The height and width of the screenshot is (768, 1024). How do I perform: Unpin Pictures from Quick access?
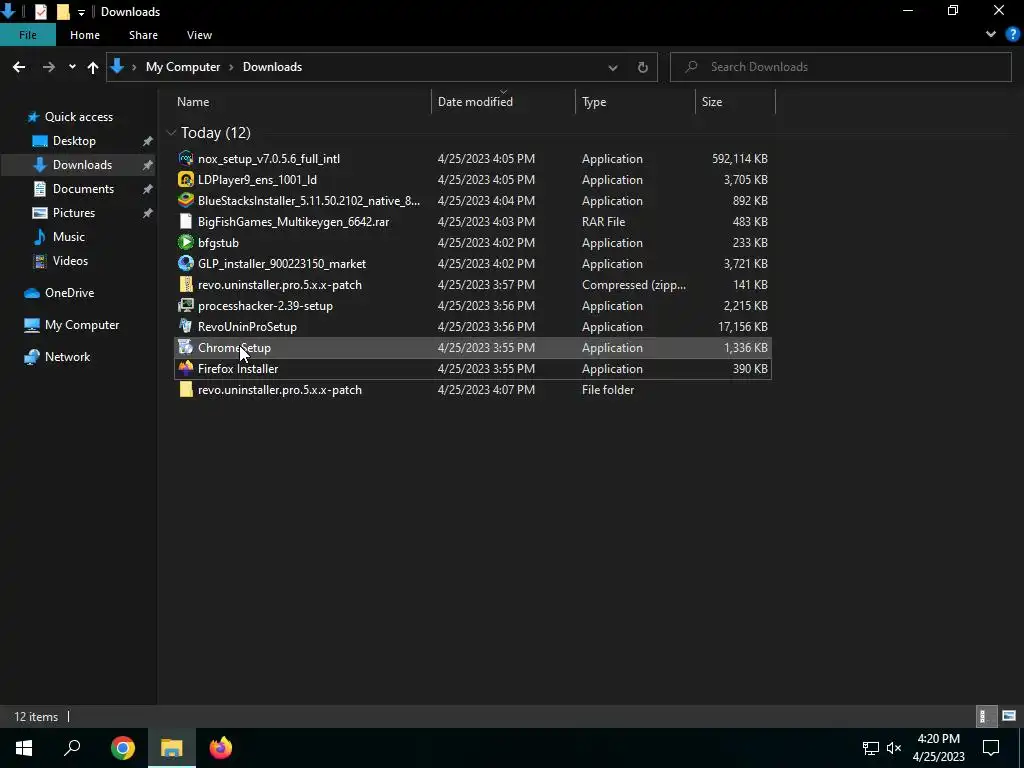click(x=148, y=213)
